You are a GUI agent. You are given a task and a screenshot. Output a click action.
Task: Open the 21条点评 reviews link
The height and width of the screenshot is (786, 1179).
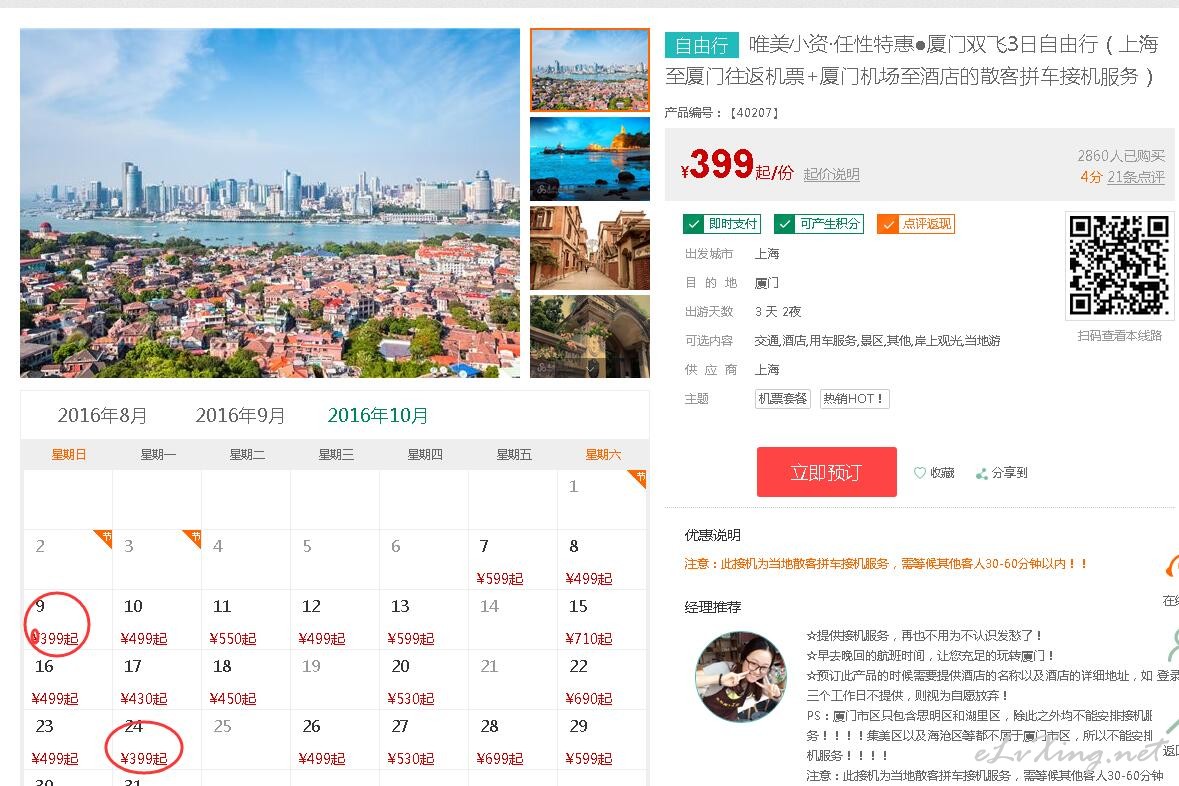[1135, 177]
